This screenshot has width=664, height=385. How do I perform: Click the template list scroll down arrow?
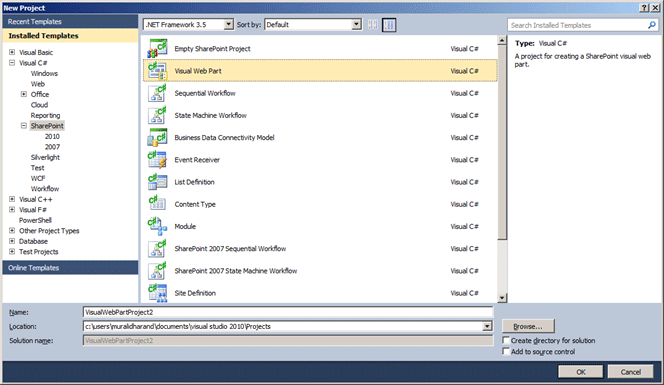pyautogui.click(x=502, y=298)
